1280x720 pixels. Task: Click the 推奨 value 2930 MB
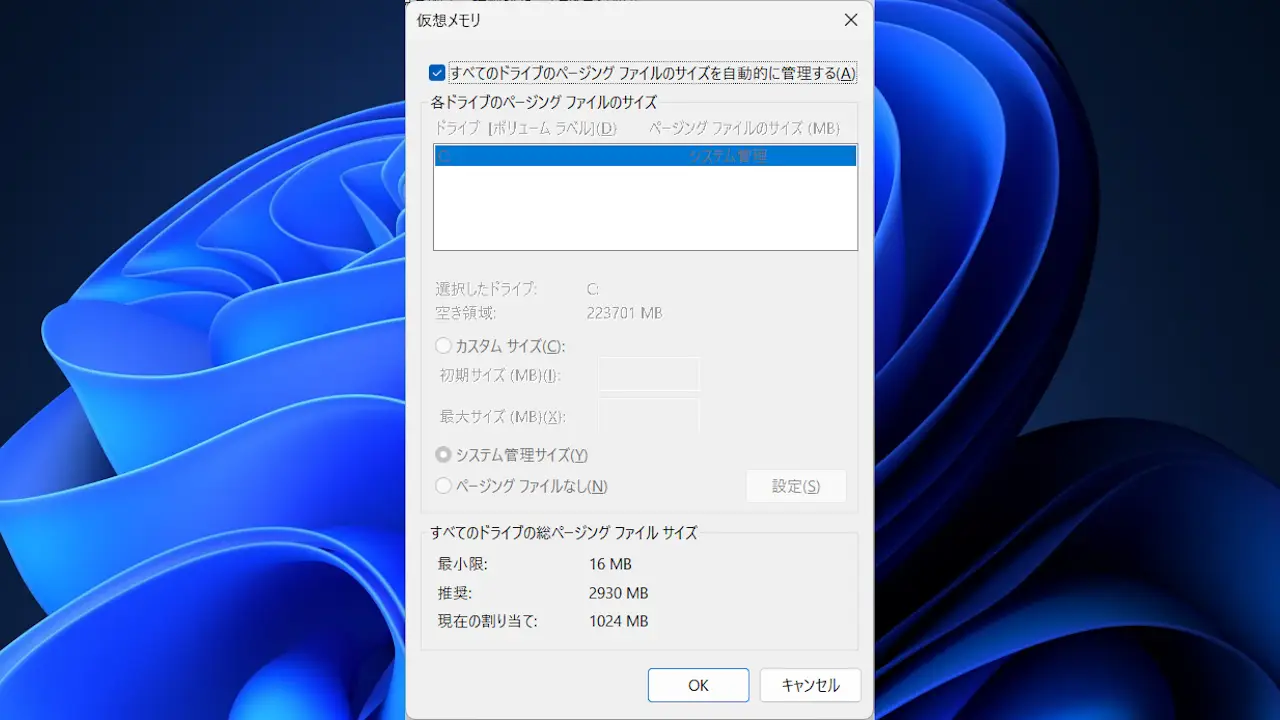tap(618, 592)
